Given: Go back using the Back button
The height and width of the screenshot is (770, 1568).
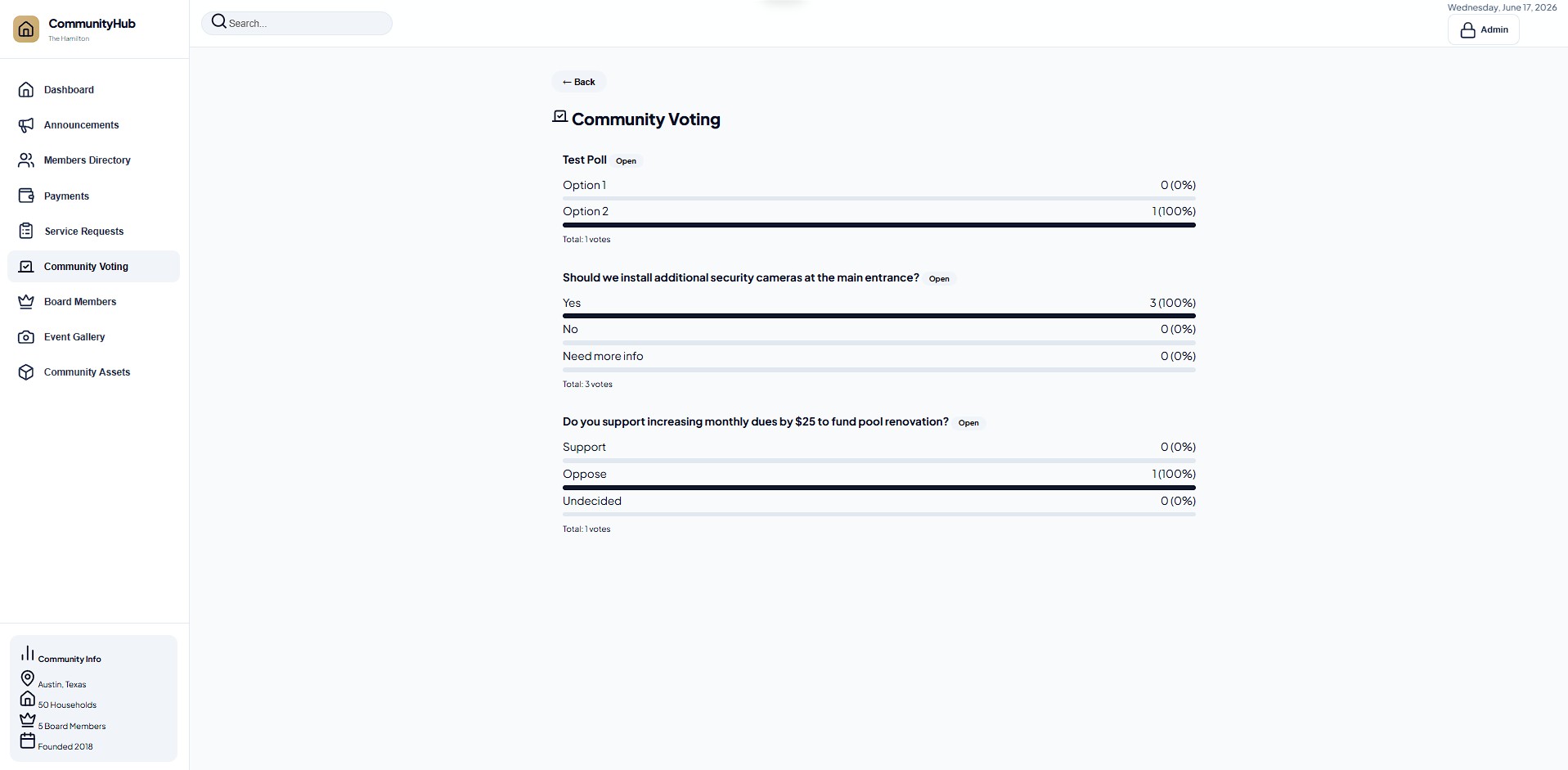Looking at the screenshot, I should click(x=578, y=82).
